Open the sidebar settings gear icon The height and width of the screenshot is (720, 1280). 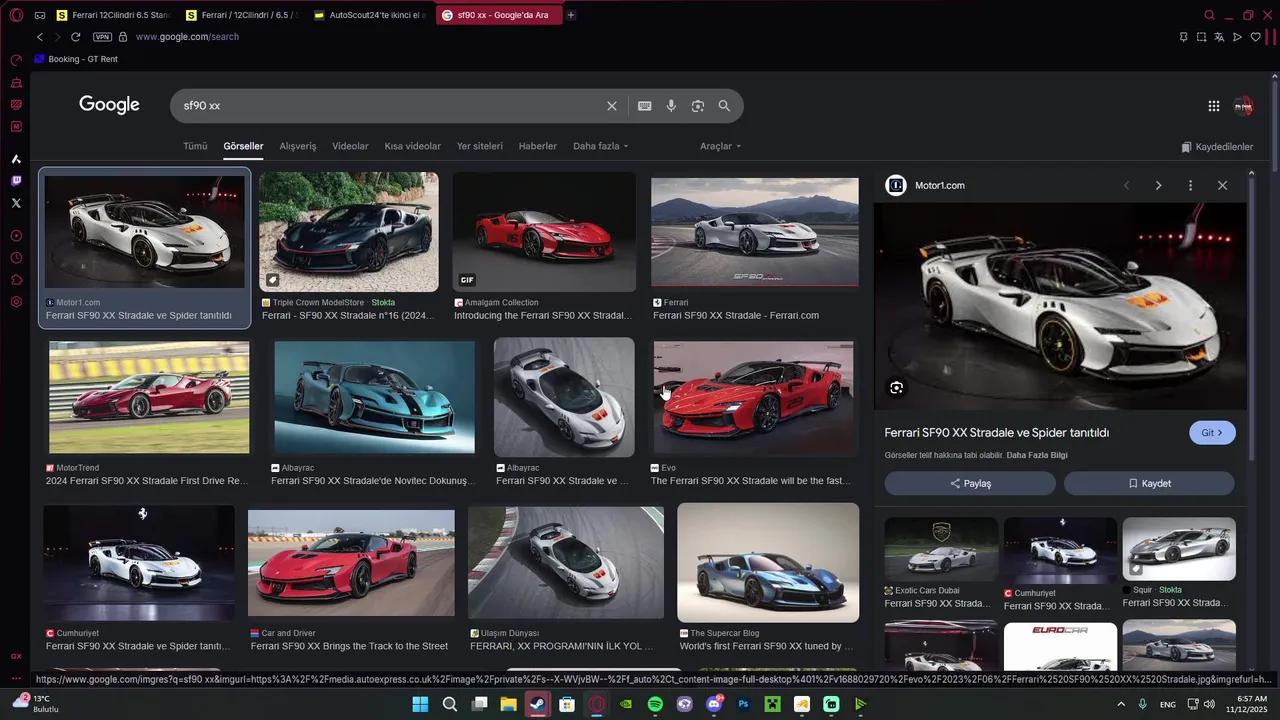(x=16, y=302)
